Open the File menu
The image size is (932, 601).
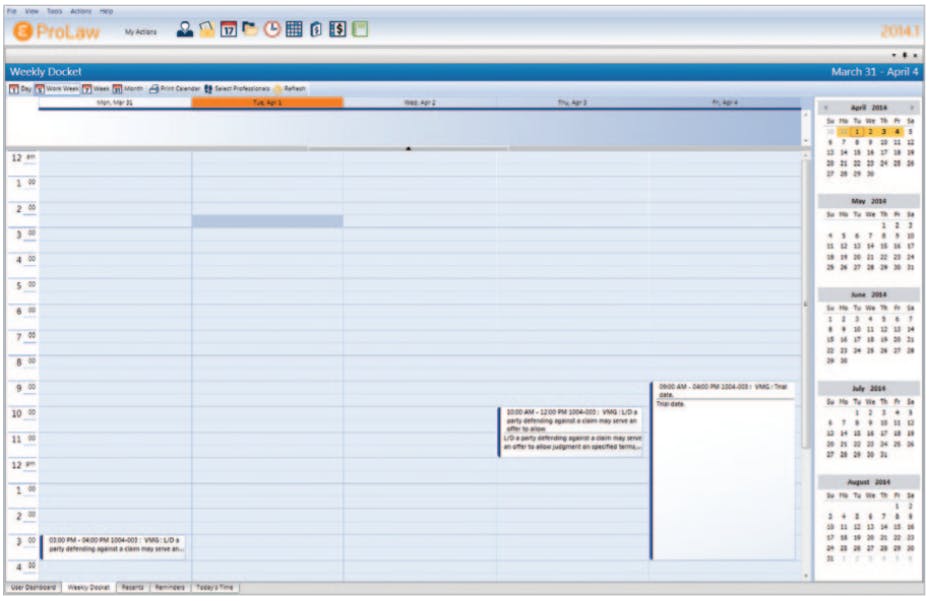12,11
